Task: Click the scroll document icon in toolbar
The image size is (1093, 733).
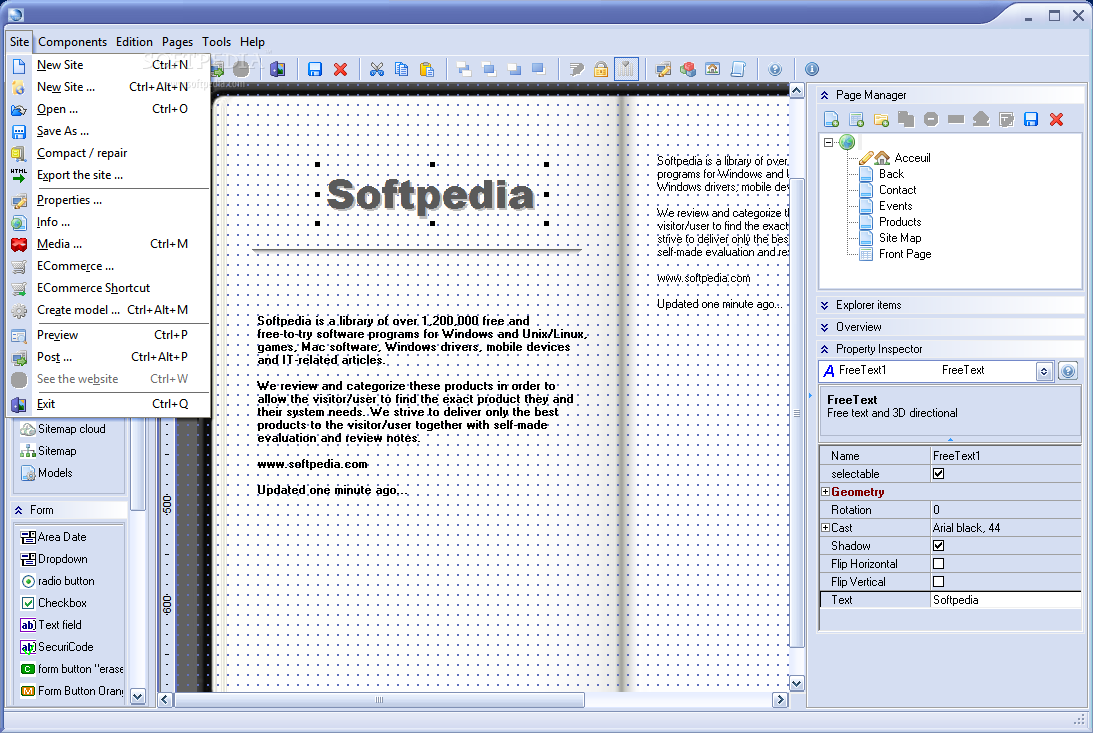Action: [737, 69]
